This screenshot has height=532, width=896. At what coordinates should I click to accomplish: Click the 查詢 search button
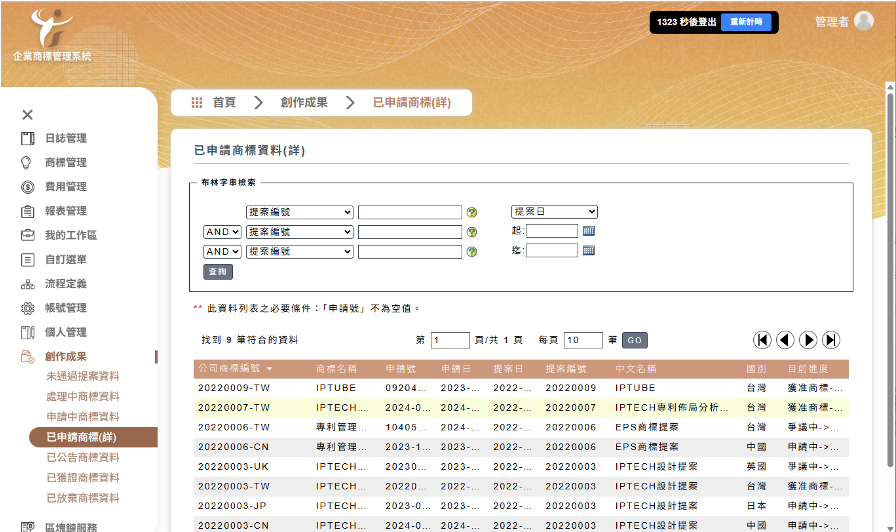tap(218, 272)
